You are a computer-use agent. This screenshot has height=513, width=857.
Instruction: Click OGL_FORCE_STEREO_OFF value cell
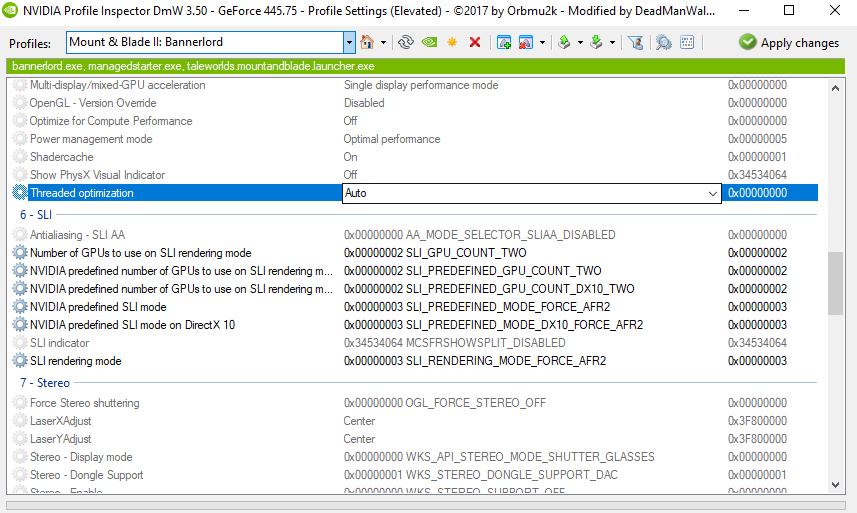(x=445, y=403)
